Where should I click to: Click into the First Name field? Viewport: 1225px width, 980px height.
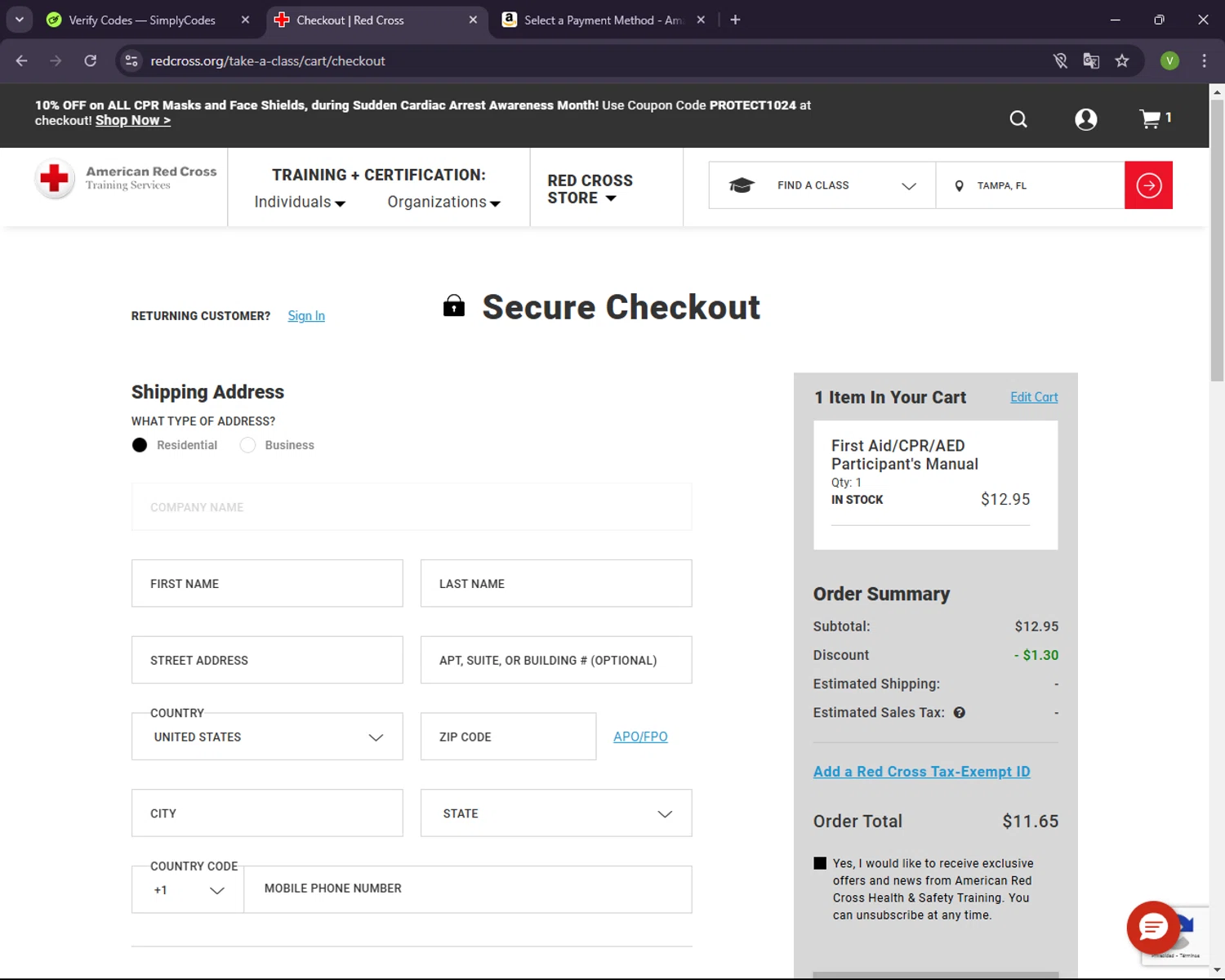(267, 583)
